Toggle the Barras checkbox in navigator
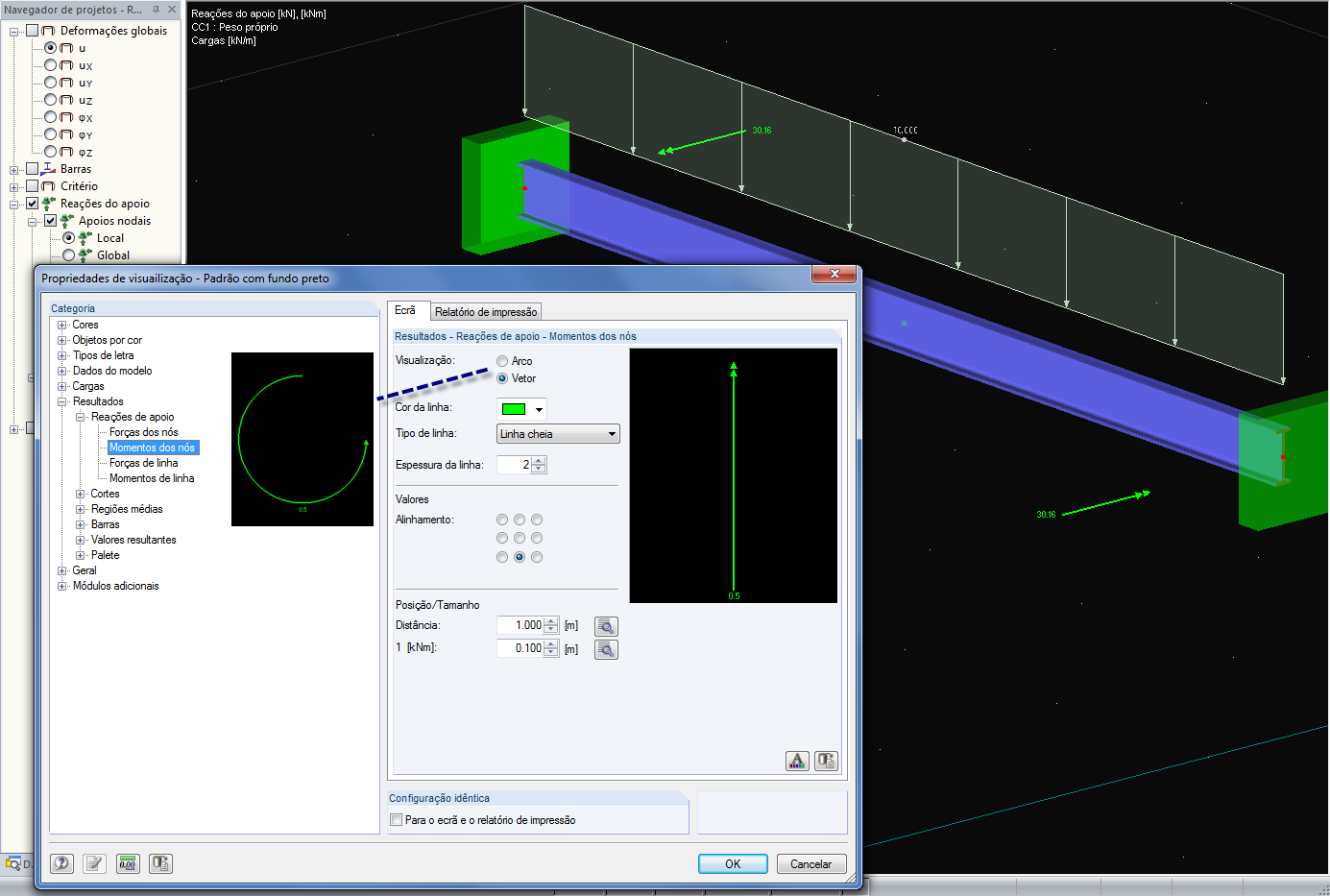The height and width of the screenshot is (896, 1330). [32, 169]
